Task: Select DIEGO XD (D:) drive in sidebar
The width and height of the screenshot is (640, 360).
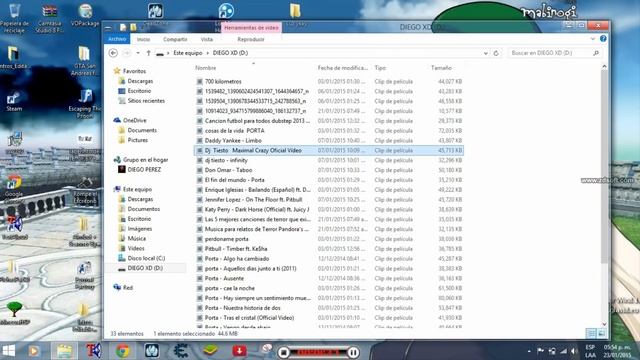Action: tap(145, 268)
